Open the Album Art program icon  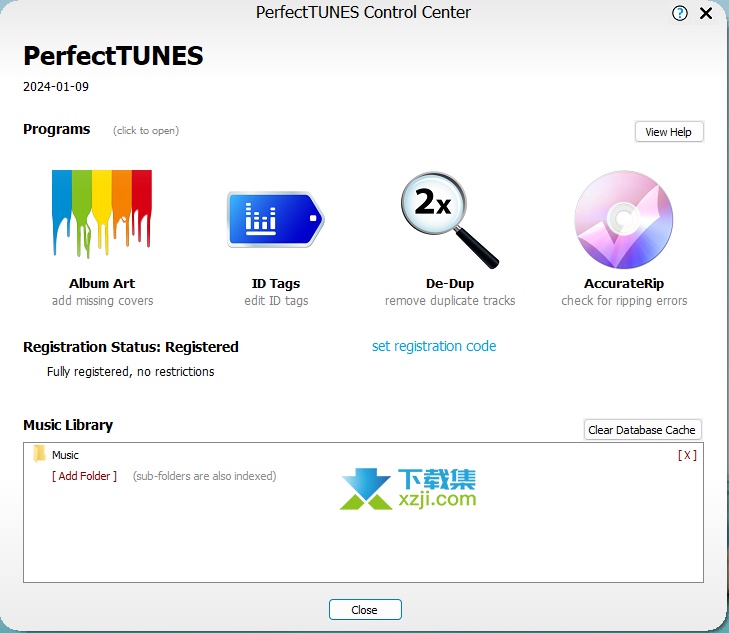(102, 214)
